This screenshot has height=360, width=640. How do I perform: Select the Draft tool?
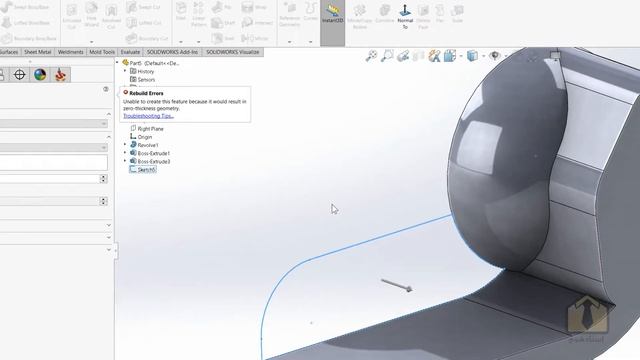point(224,23)
